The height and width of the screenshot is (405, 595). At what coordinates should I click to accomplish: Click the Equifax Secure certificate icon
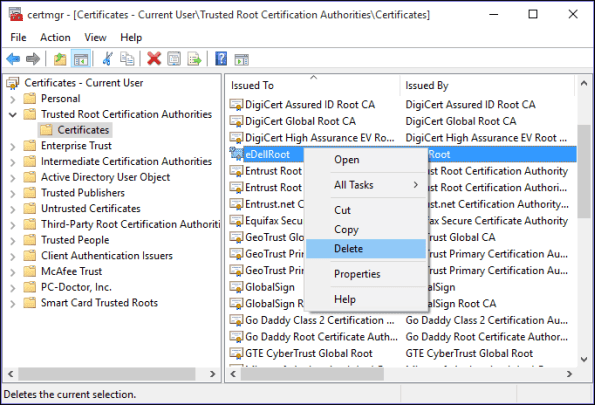click(236, 221)
